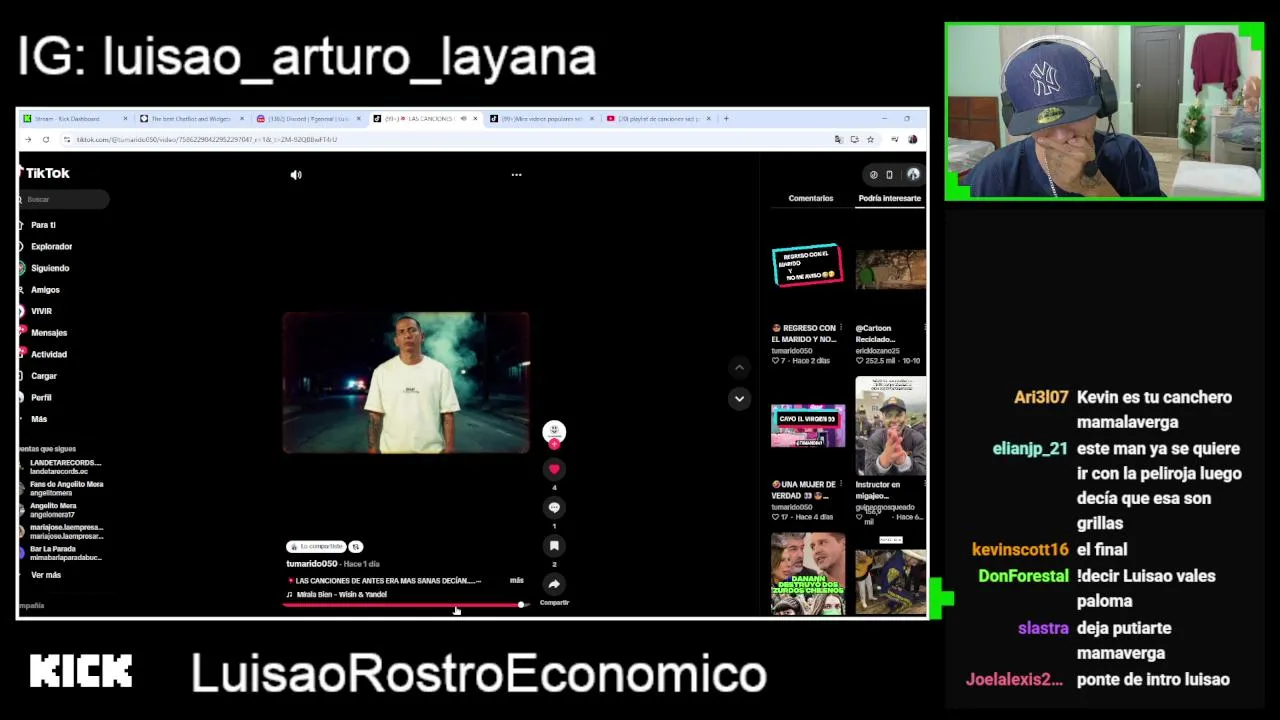This screenshot has width=1280, height=720.
Task: Switch to the Comentarios tab
Action: 810,198
